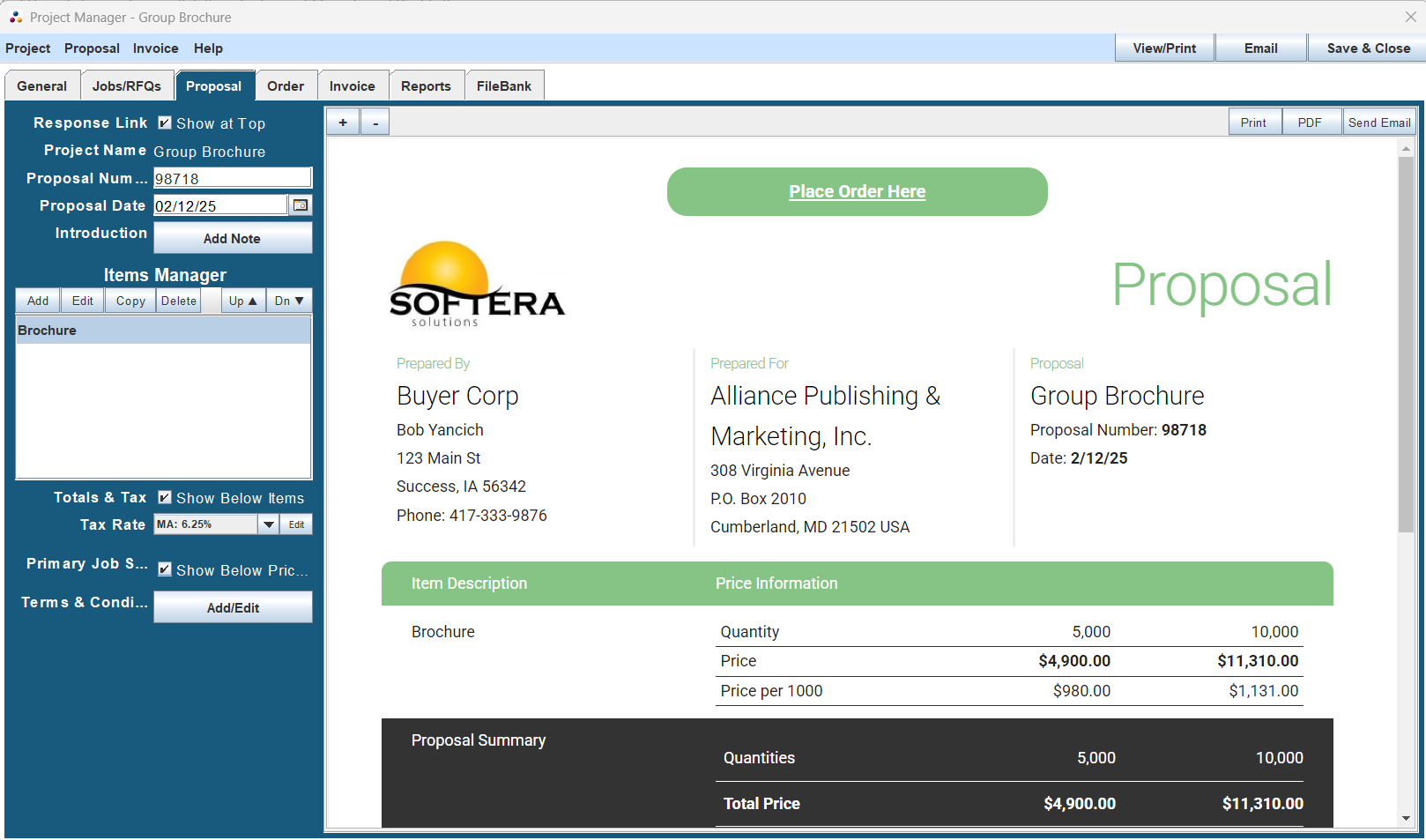Uncheck Show Below Items for Totals & Tax
This screenshot has width=1426, height=840.
(165, 497)
